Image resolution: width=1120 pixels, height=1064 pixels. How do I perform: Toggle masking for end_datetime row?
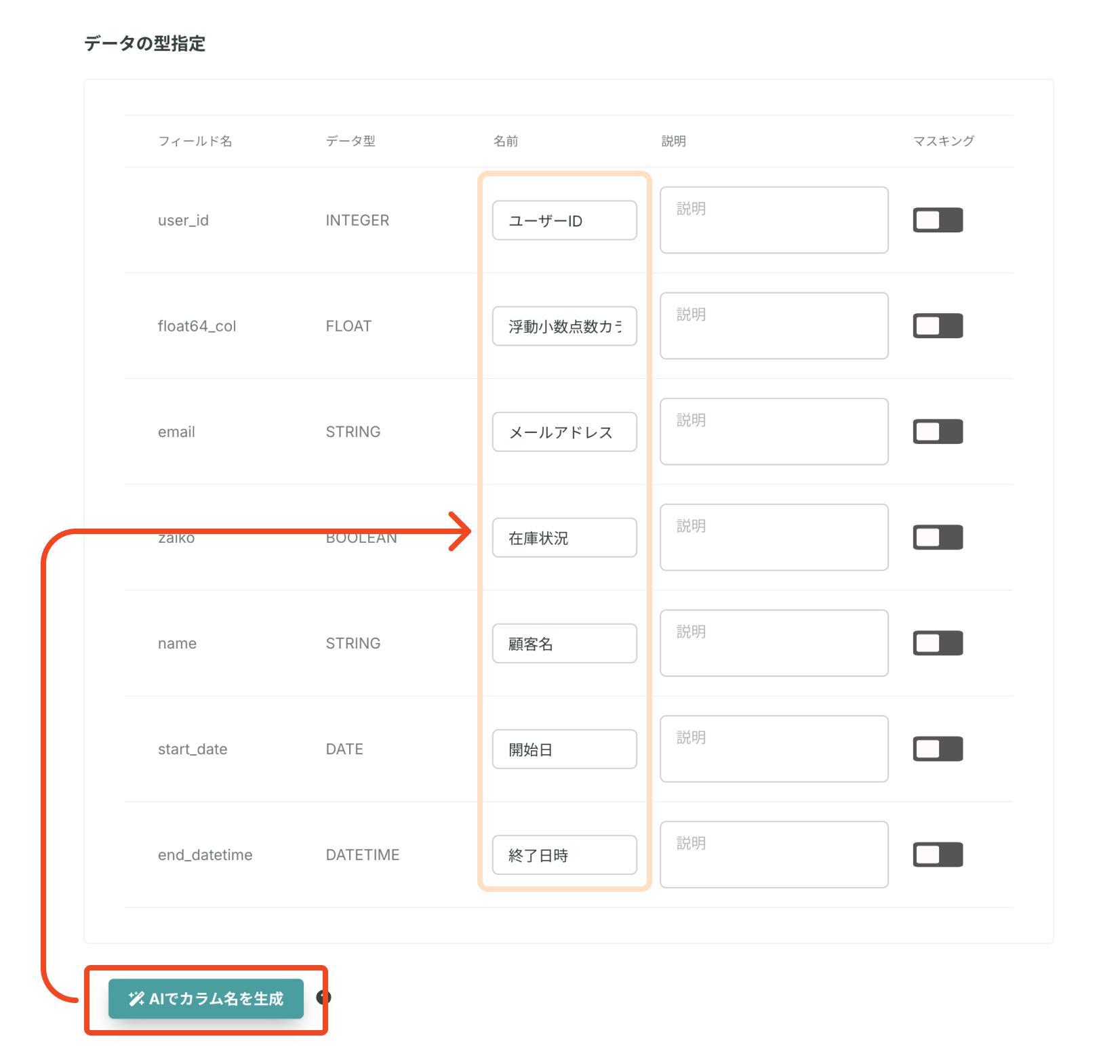[938, 855]
